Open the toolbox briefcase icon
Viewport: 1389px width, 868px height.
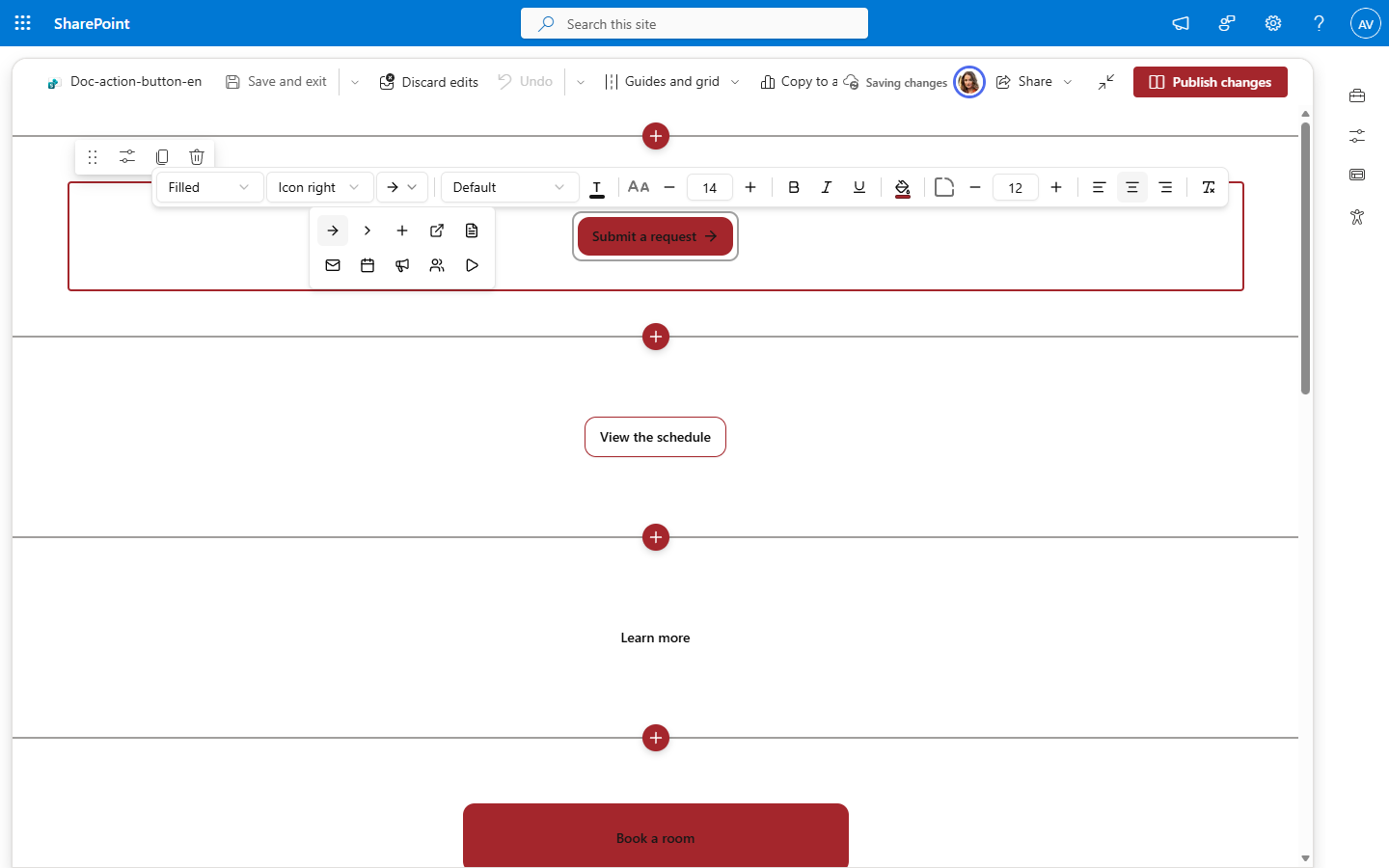pos(1357,95)
